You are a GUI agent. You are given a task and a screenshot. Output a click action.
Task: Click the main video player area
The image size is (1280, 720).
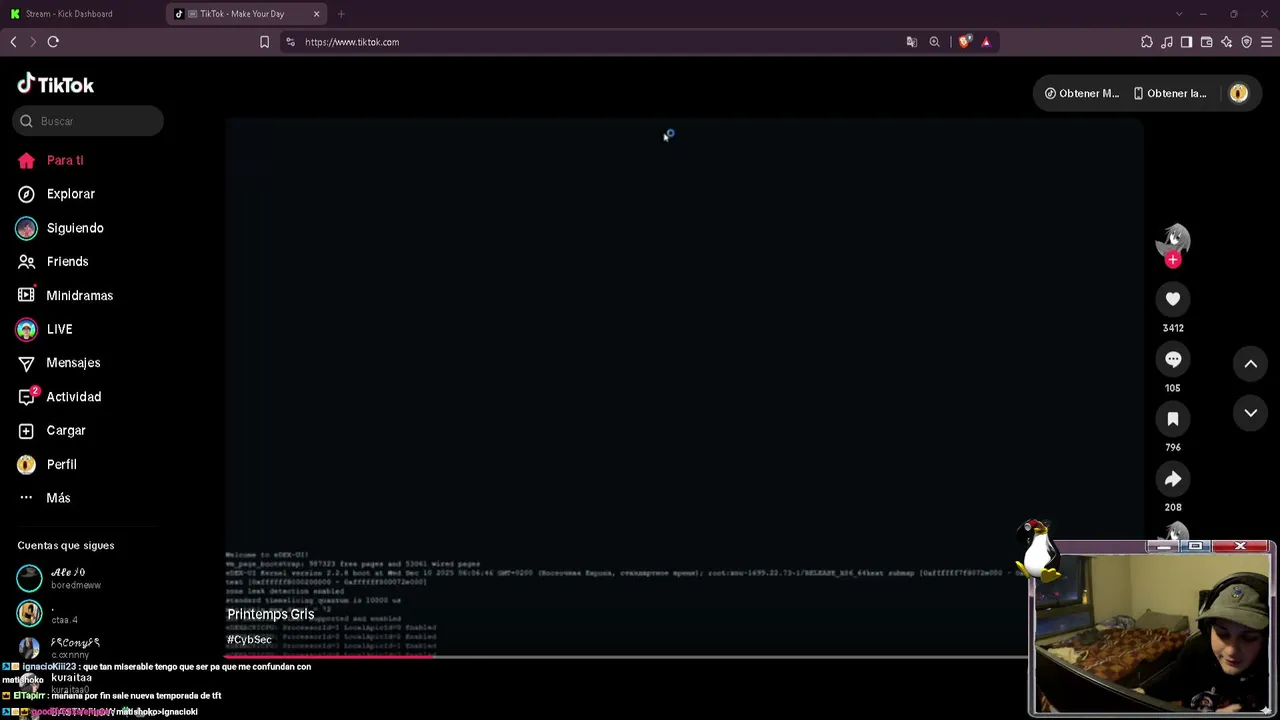[684, 388]
